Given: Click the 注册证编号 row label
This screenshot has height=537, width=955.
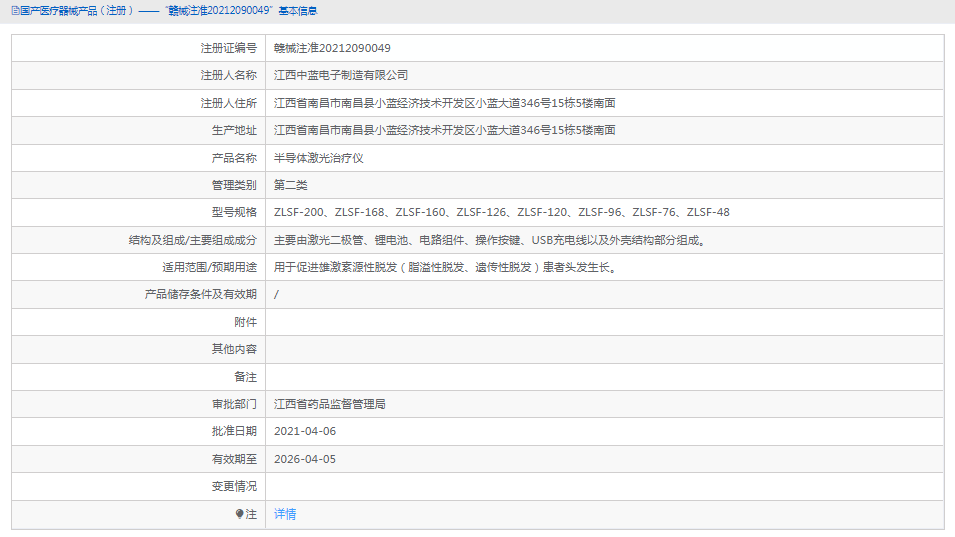Looking at the screenshot, I should point(228,48).
